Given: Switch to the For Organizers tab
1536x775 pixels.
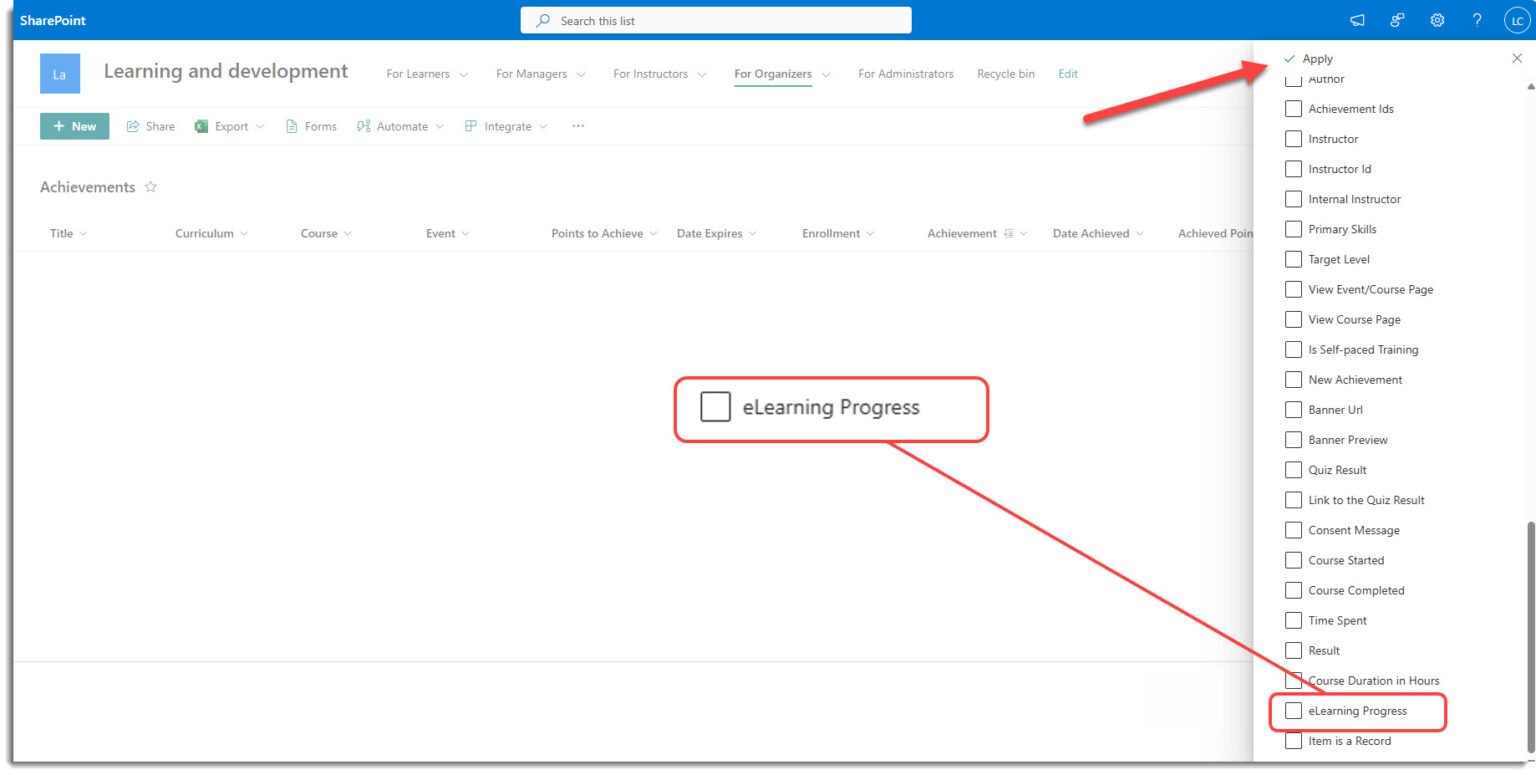Looking at the screenshot, I should (774, 73).
